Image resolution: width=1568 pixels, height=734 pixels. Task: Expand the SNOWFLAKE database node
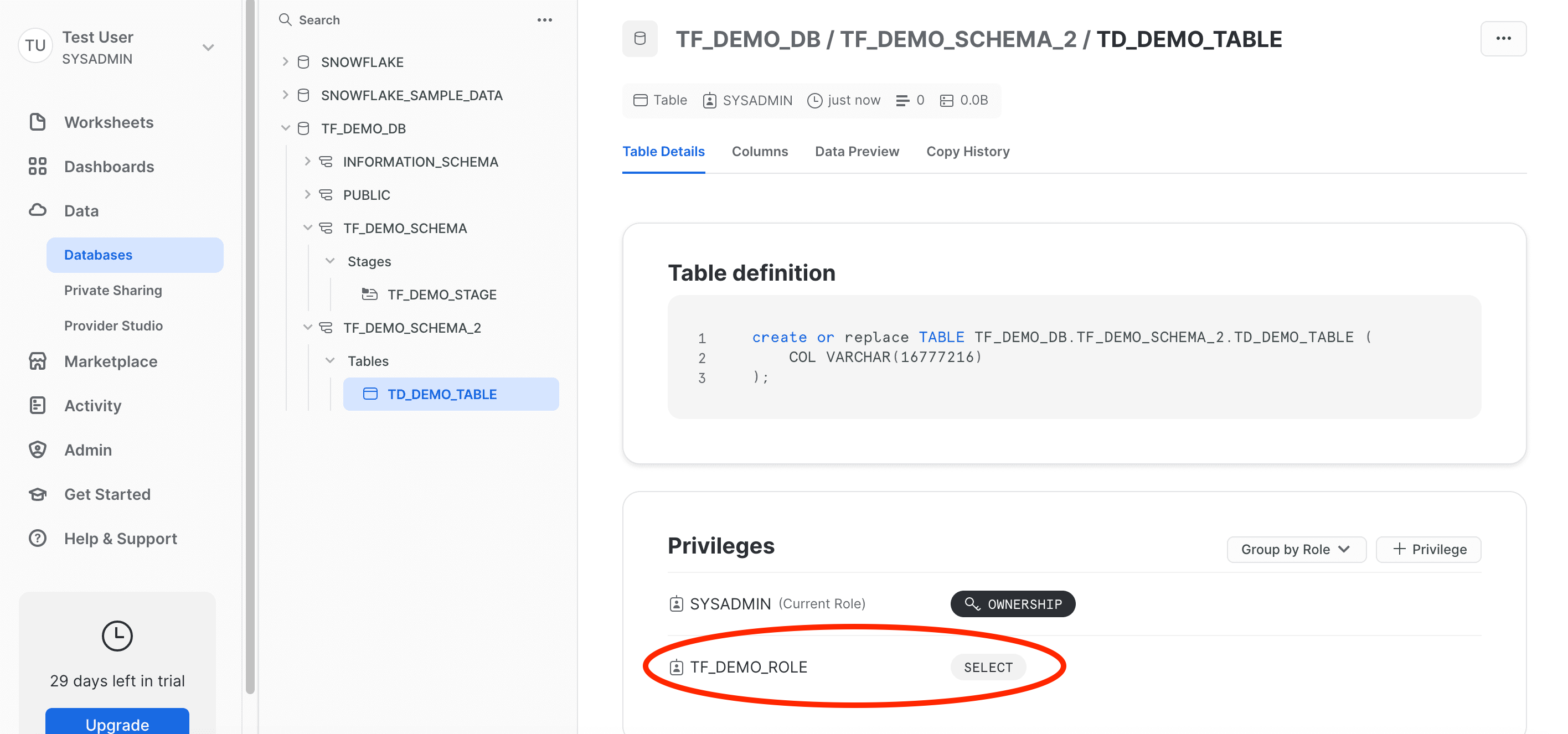click(x=285, y=61)
